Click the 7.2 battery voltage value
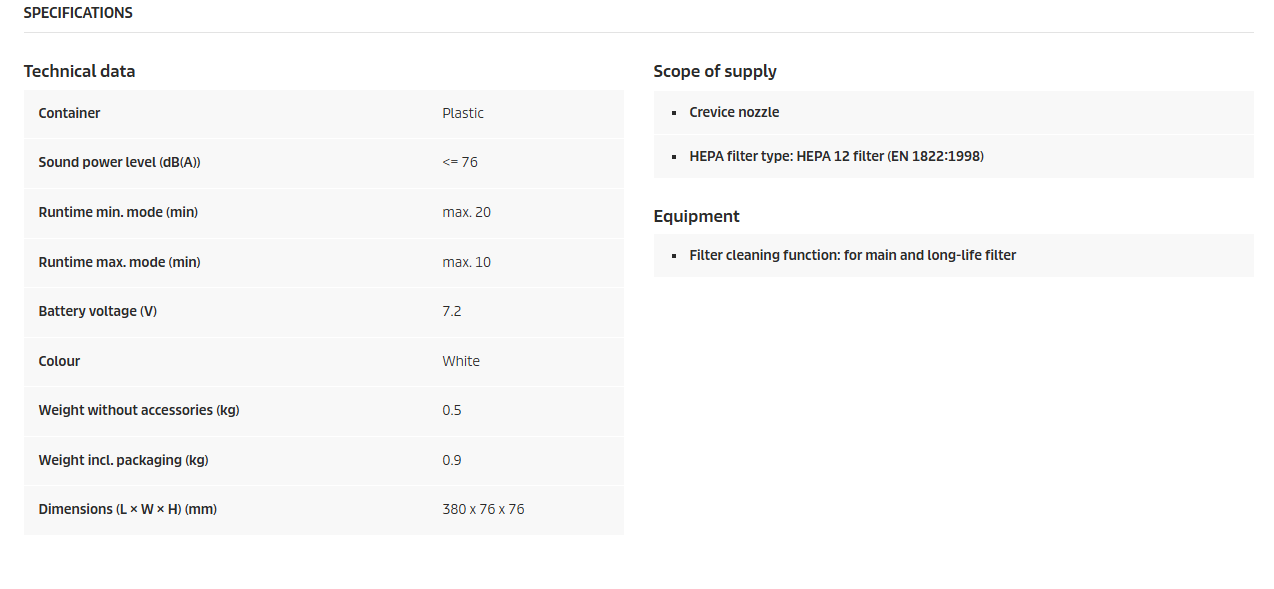This screenshot has height=589, width=1274. [452, 311]
